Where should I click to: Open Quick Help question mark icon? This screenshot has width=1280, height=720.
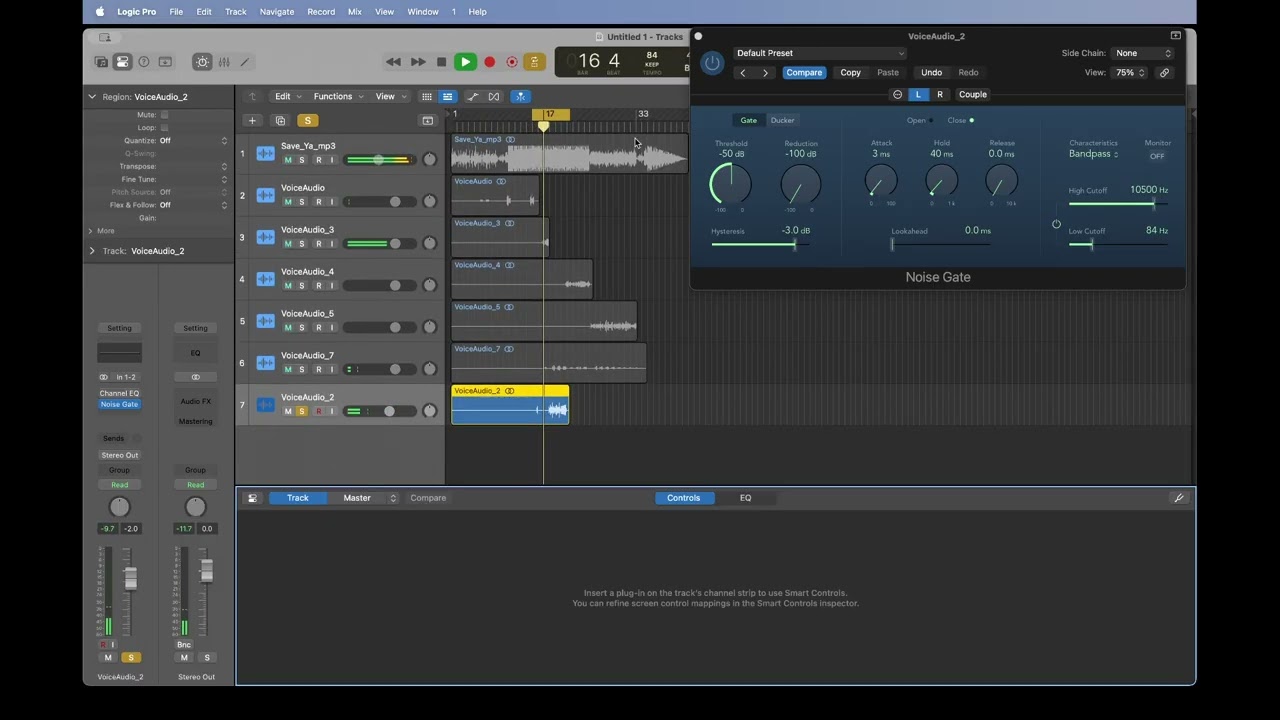(144, 62)
